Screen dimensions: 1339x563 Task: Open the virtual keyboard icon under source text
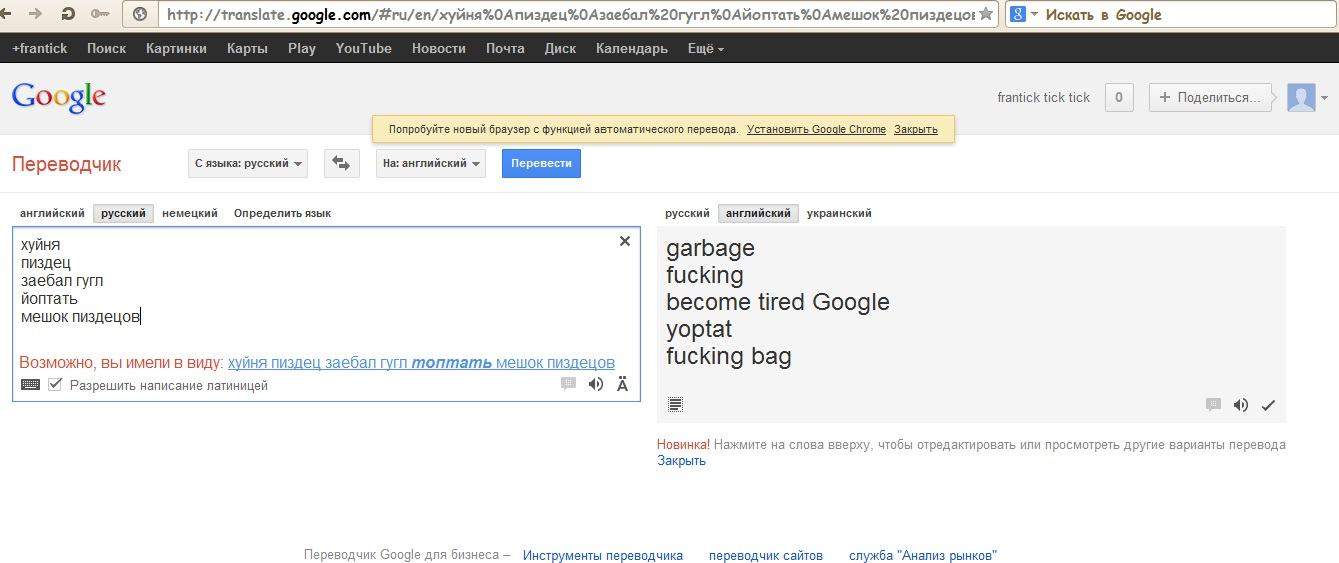(31, 385)
